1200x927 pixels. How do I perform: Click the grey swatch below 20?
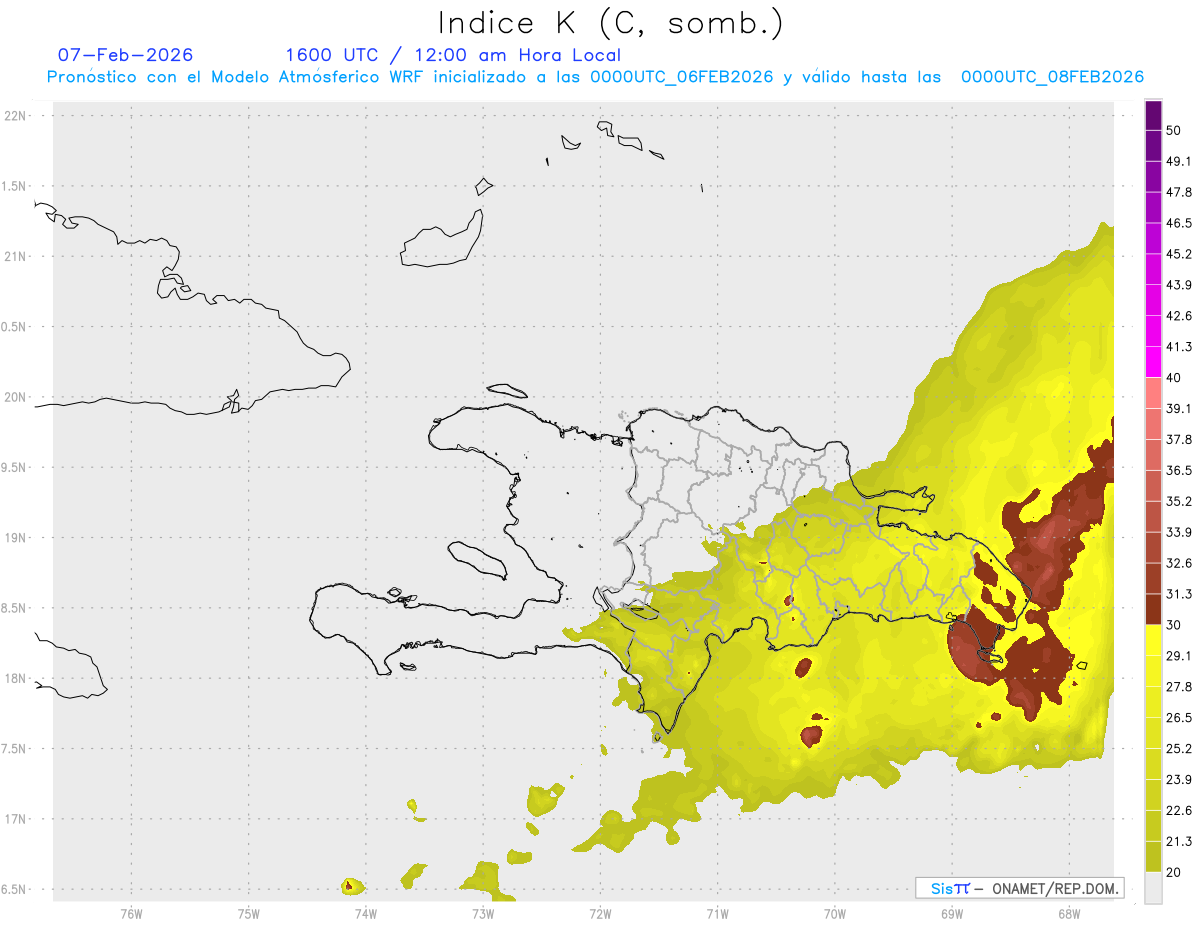(1154, 887)
